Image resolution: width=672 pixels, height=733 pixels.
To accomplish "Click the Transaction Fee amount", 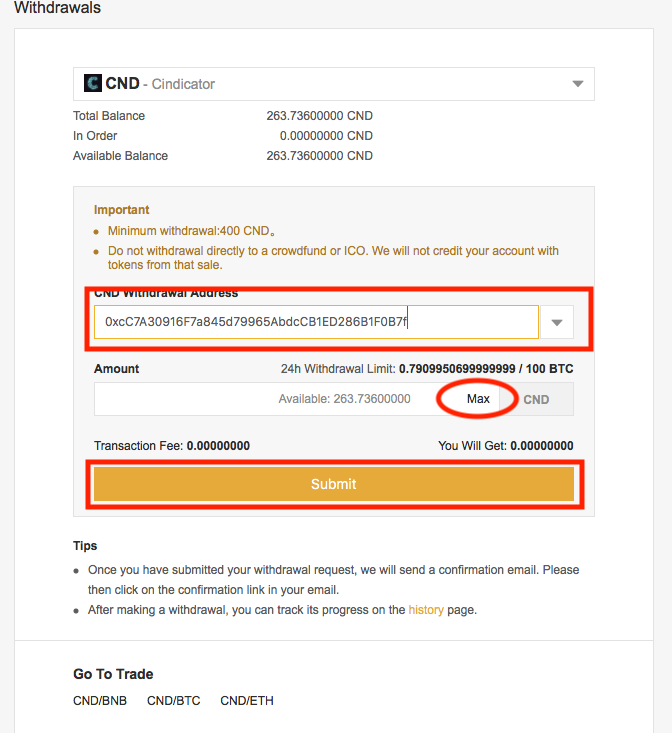I will click(x=218, y=446).
